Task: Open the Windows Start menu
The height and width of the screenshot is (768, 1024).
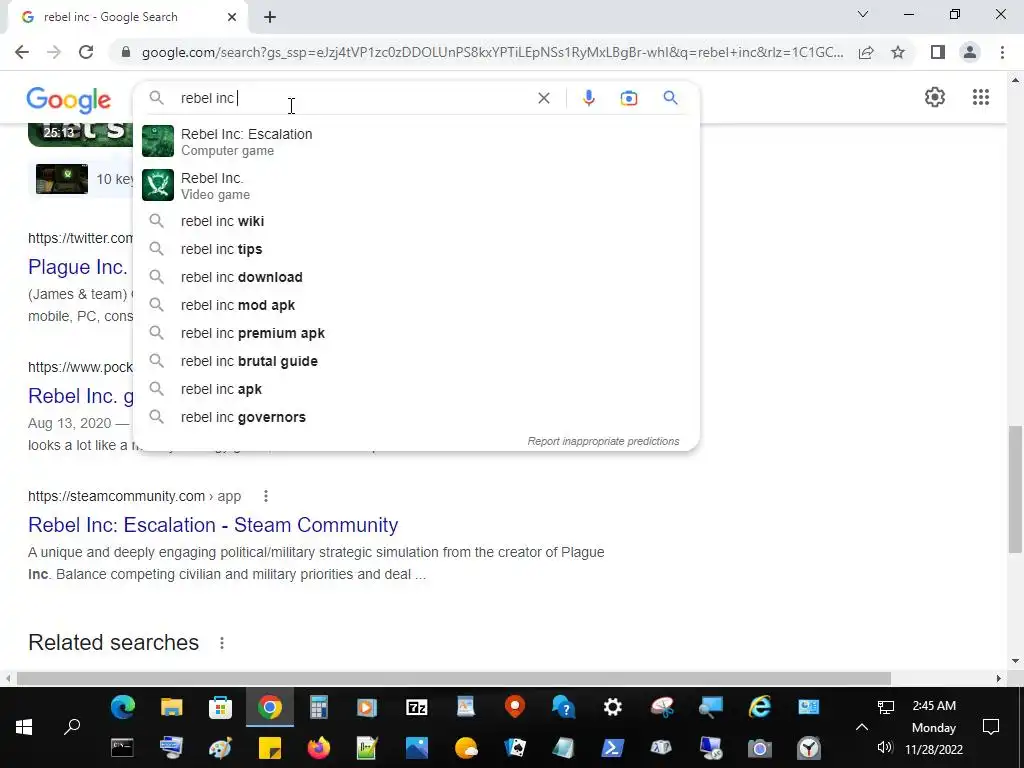Action: click(24, 727)
